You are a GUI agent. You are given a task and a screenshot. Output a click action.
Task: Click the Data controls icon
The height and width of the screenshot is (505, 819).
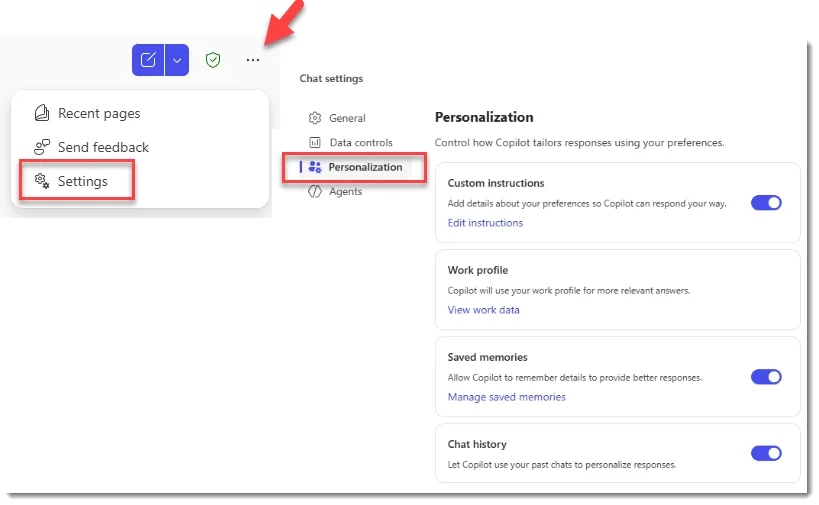315,143
